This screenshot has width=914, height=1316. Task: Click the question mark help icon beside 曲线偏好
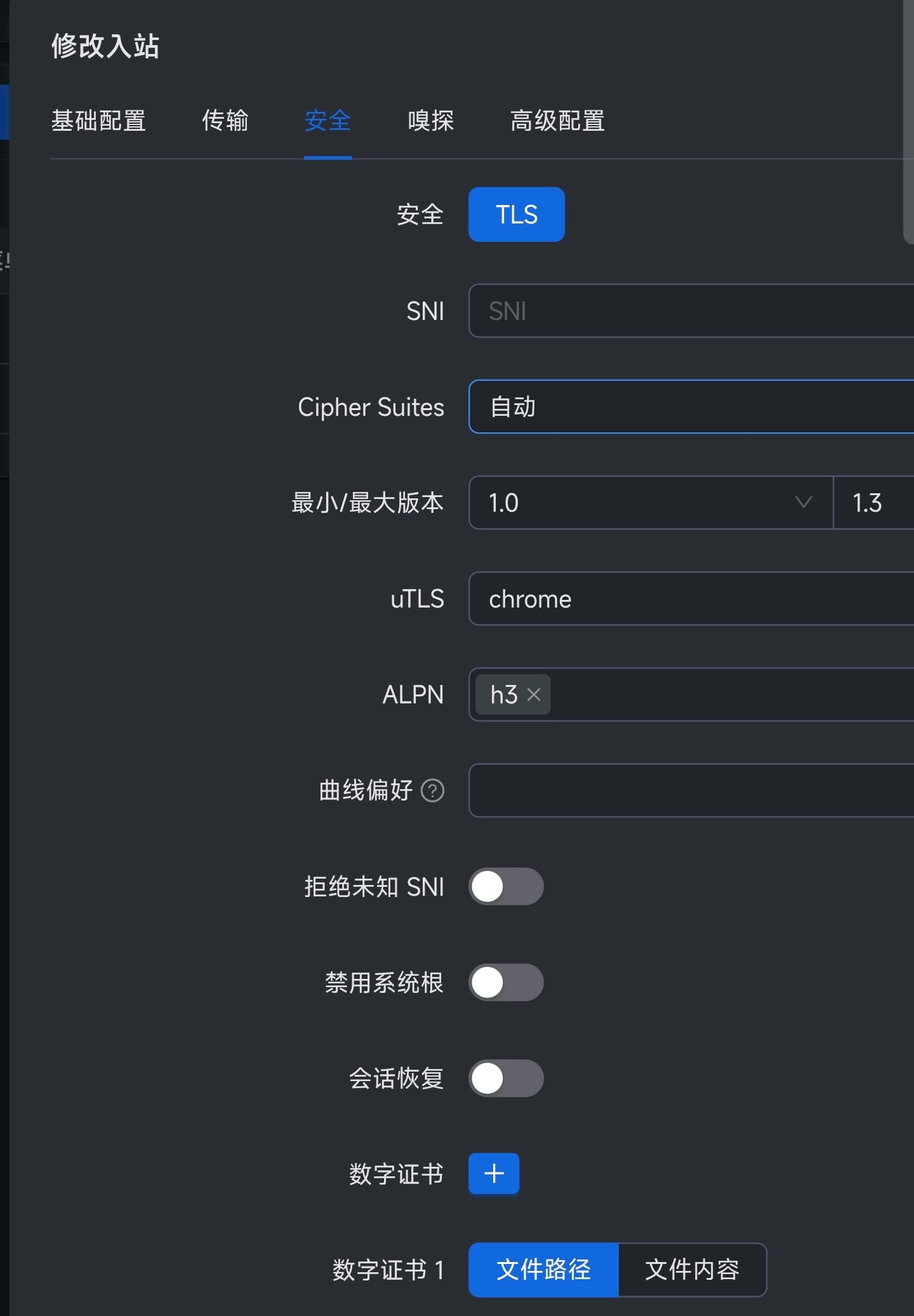[x=432, y=790]
